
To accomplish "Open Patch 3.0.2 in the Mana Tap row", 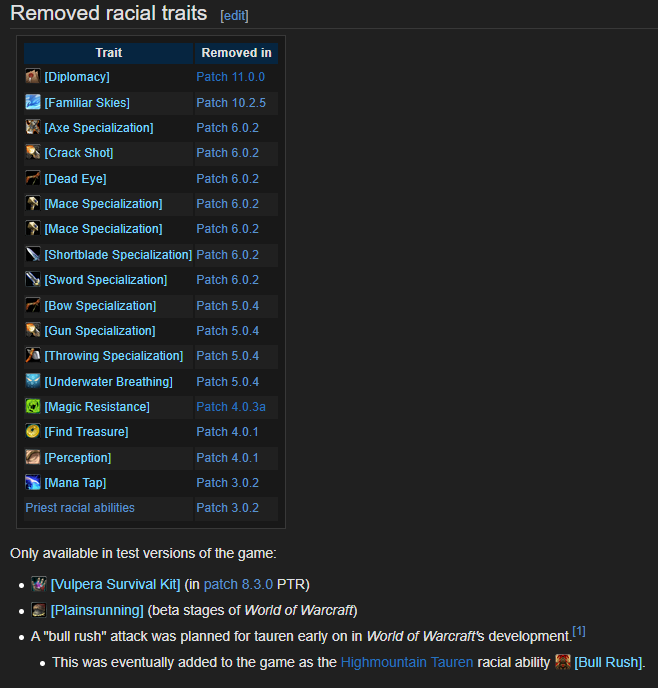I will tap(227, 483).
